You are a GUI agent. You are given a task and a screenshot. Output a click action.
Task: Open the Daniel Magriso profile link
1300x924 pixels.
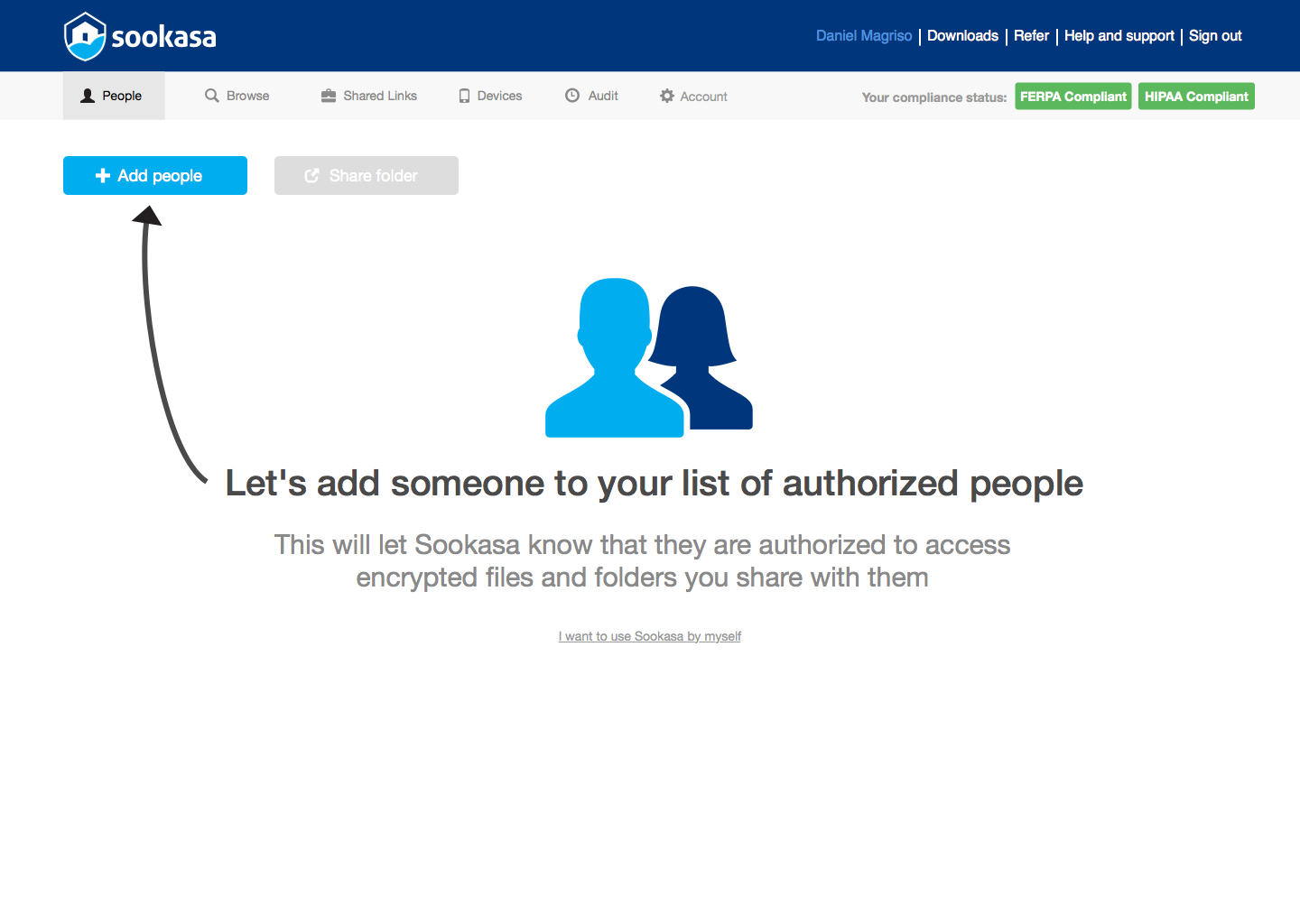(864, 36)
